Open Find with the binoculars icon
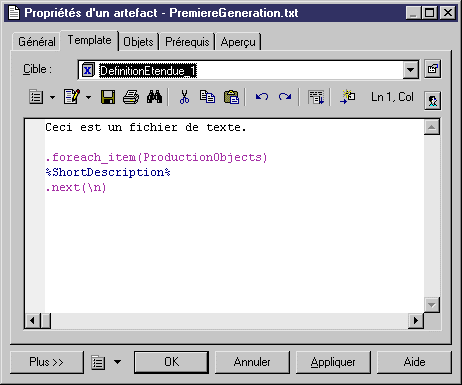 tap(154, 97)
